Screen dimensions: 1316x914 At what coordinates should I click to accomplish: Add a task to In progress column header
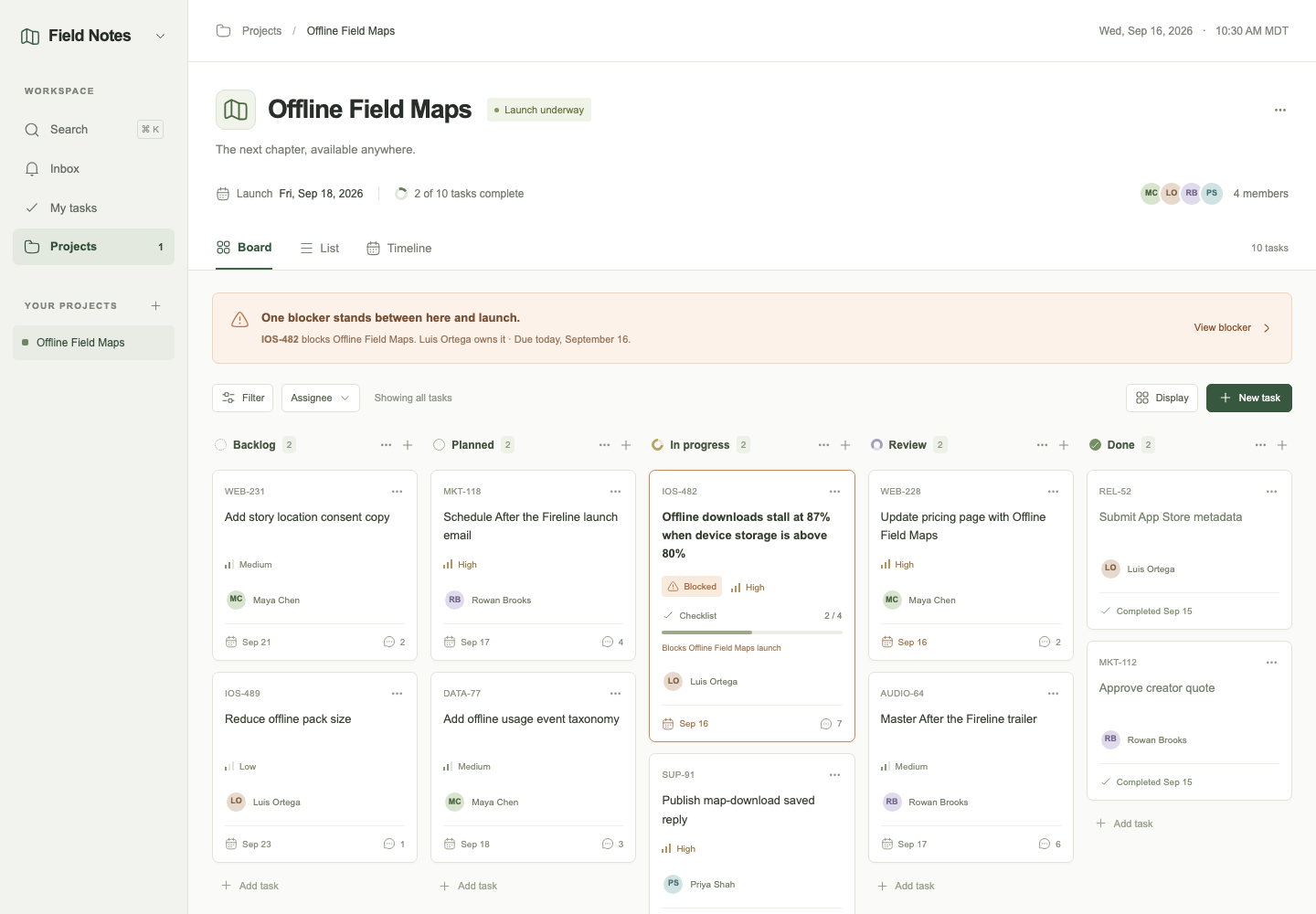click(845, 445)
